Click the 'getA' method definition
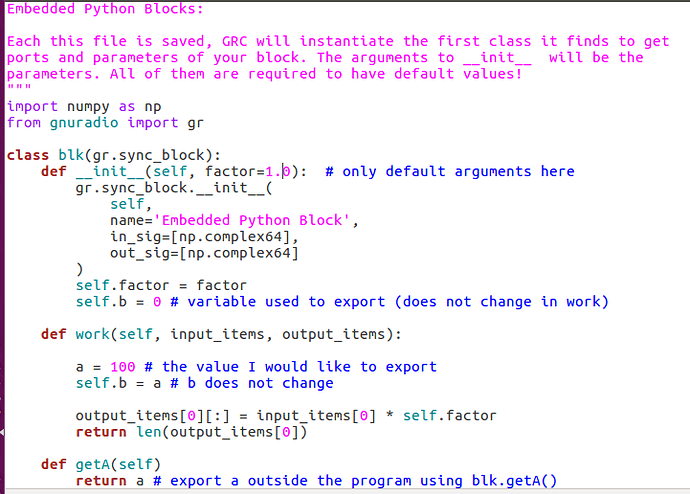The width and height of the screenshot is (690, 494). (x=101, y=465)
